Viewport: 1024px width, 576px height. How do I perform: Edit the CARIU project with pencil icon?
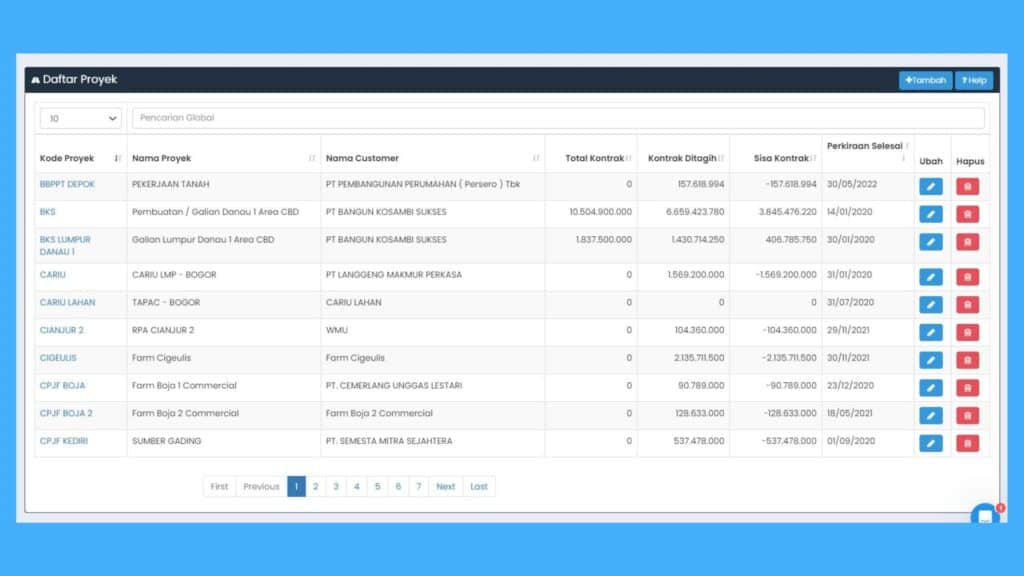click(930, 276)
